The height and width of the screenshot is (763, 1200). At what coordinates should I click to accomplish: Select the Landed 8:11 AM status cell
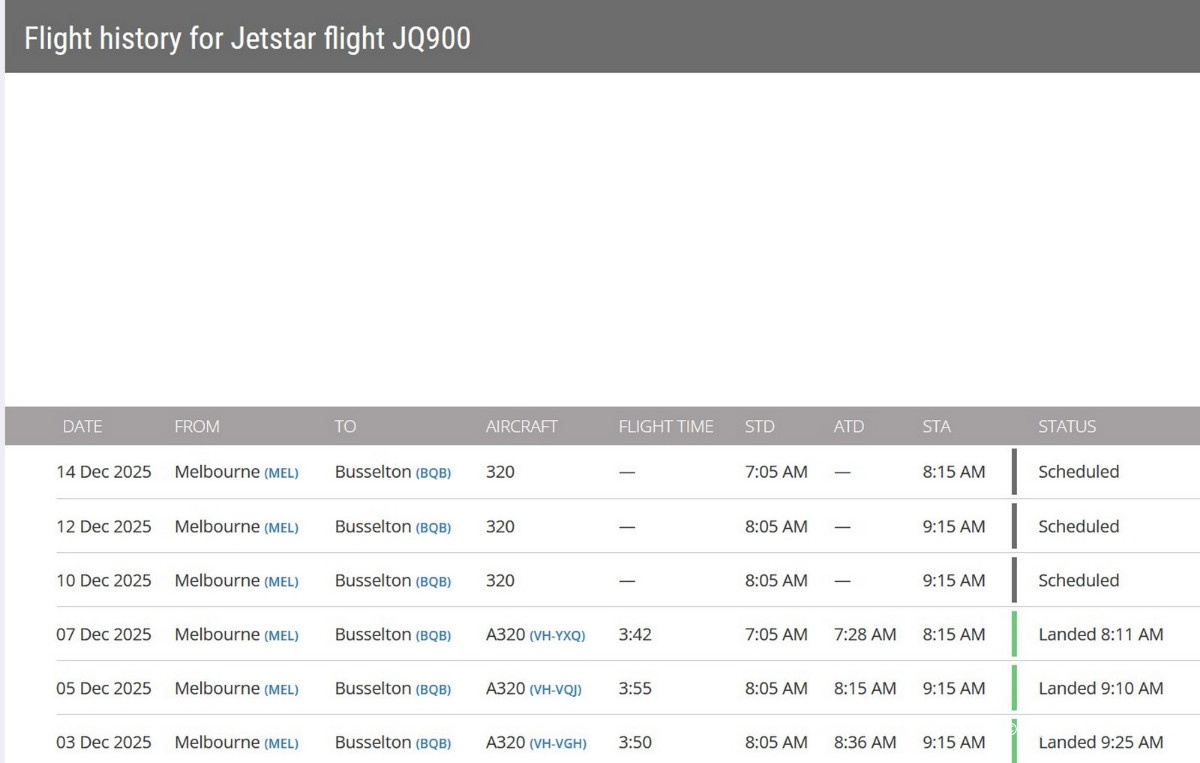tap(1100, 634)
